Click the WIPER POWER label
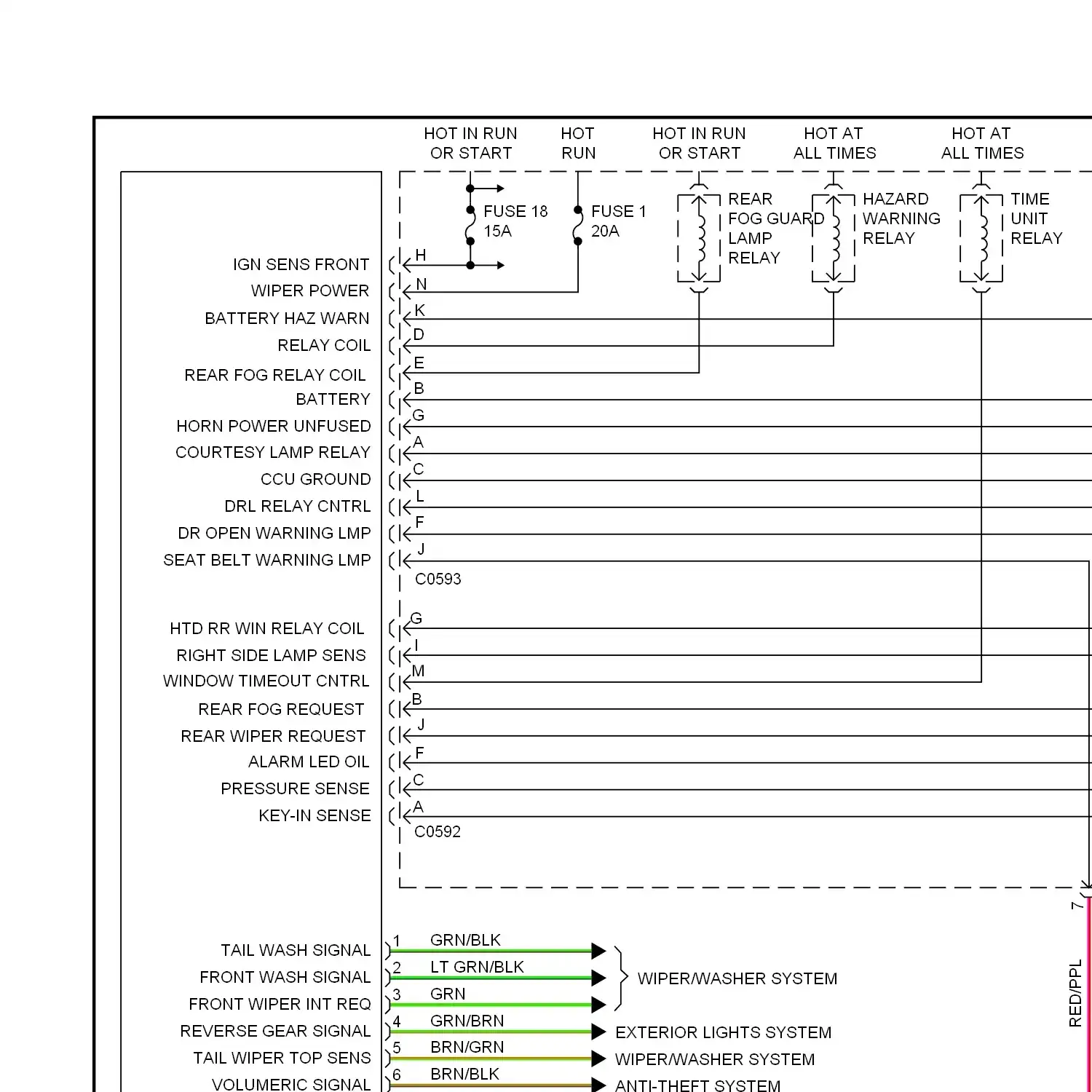Image resolution: width=1092 pixels, height=1092 pixels. point(310,290)
